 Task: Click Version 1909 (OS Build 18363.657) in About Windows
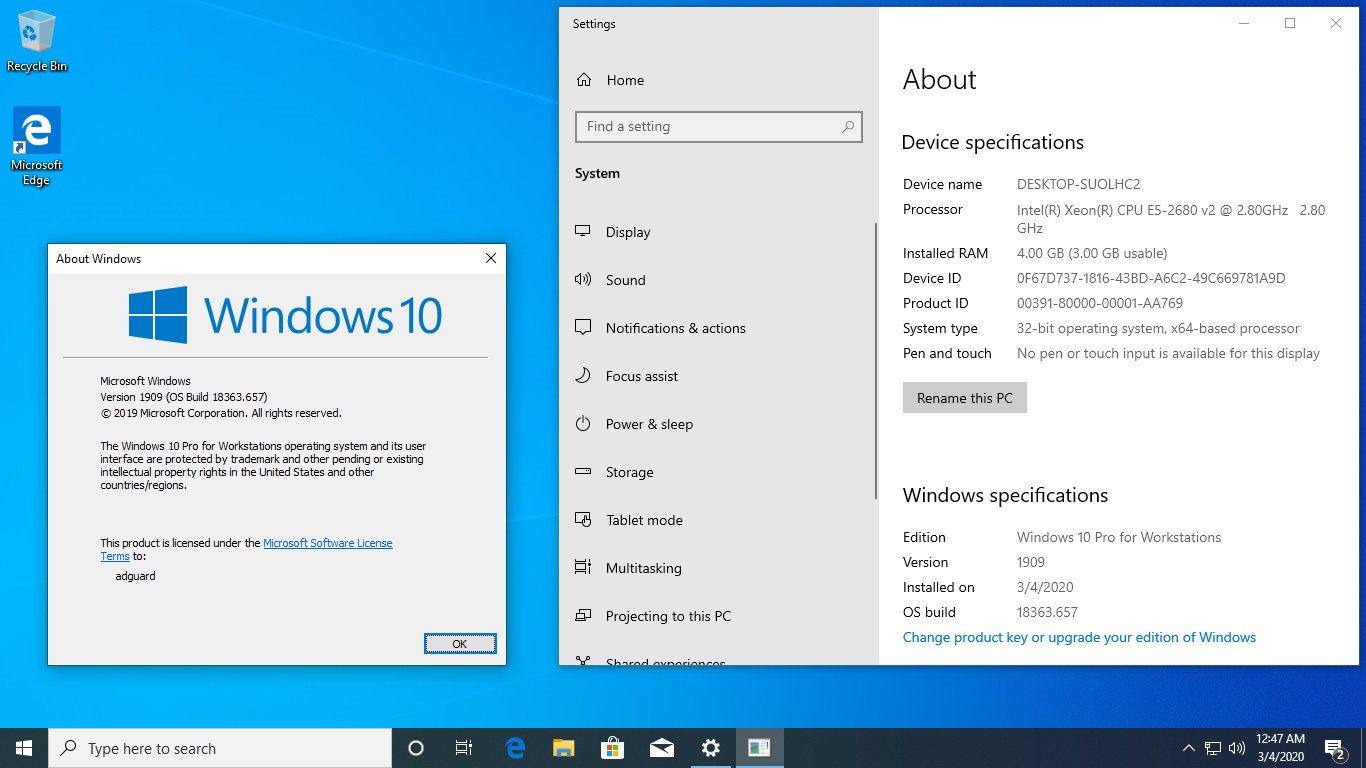[x=184, y=397]
